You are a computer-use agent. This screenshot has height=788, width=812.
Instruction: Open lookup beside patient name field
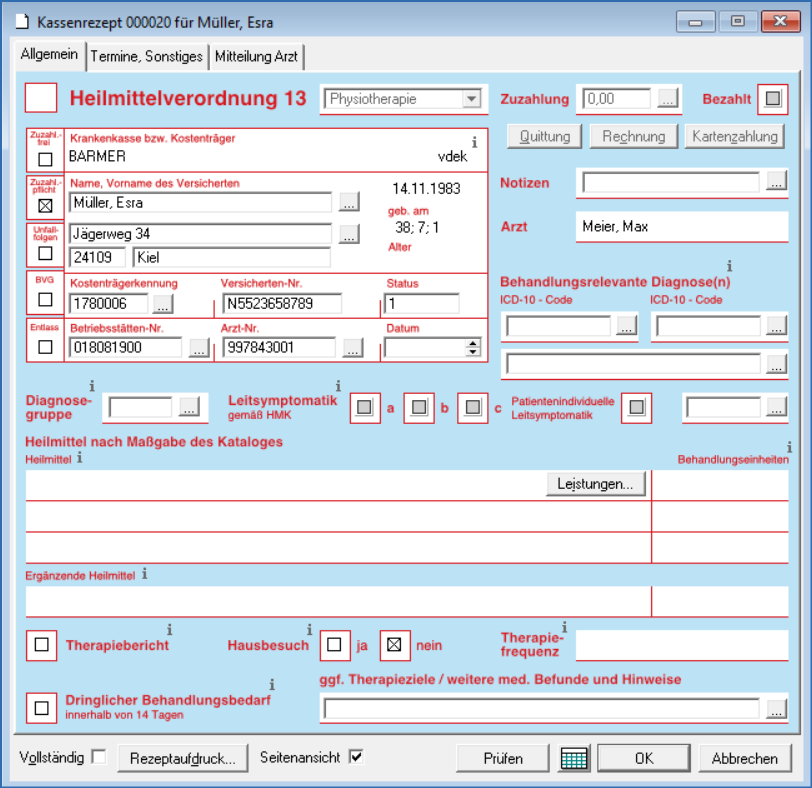(347, 203)
